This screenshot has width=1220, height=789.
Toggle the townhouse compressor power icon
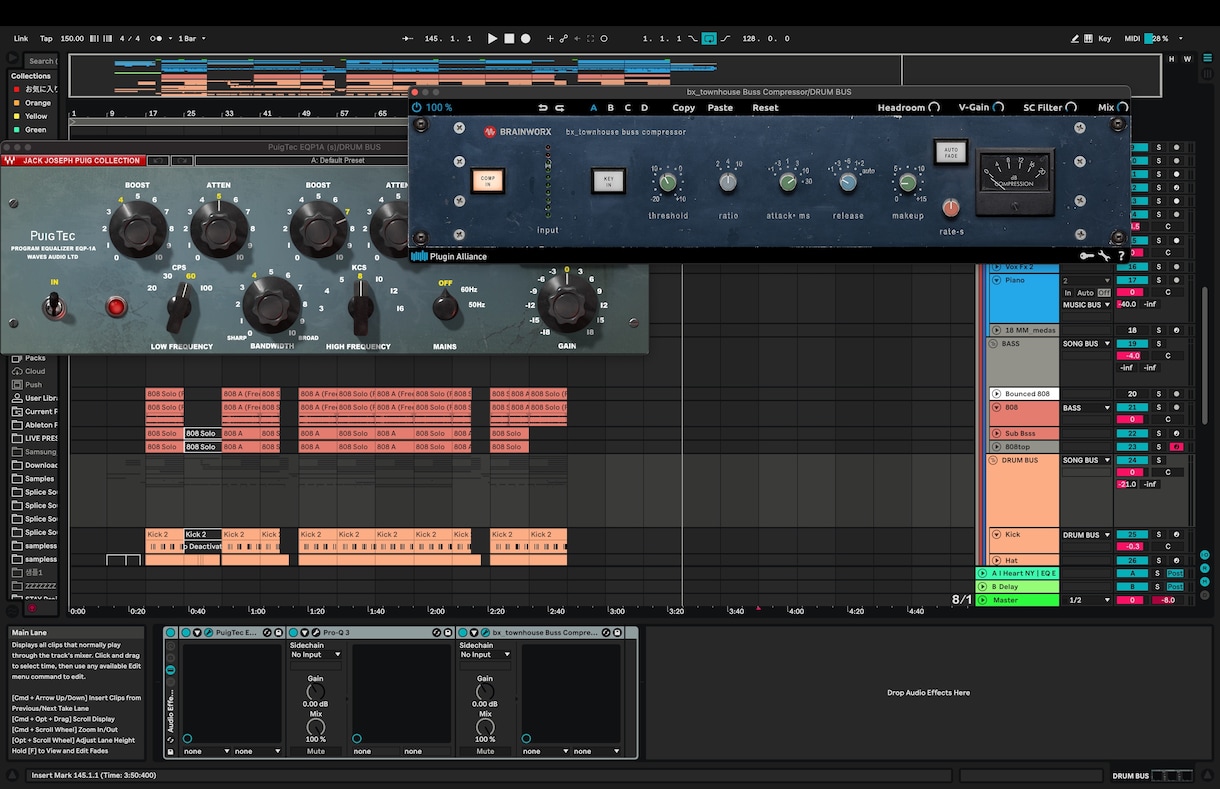pos(417,107)
